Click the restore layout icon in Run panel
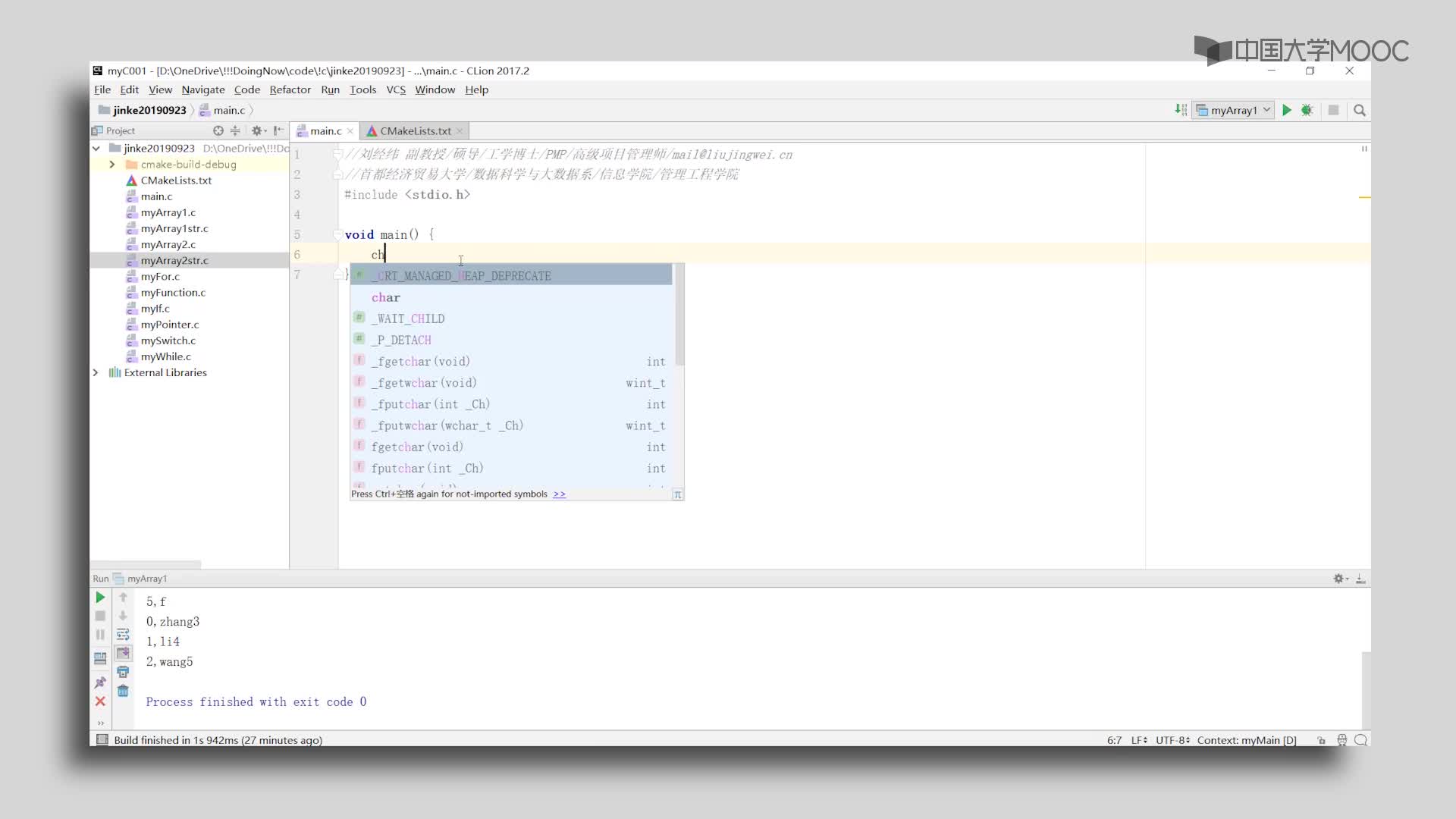 coord(100,658)
